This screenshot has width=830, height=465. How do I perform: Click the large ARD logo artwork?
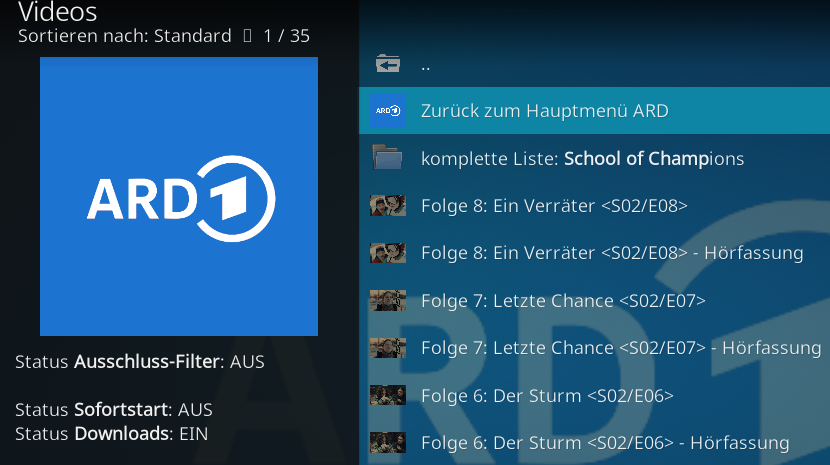179,196
